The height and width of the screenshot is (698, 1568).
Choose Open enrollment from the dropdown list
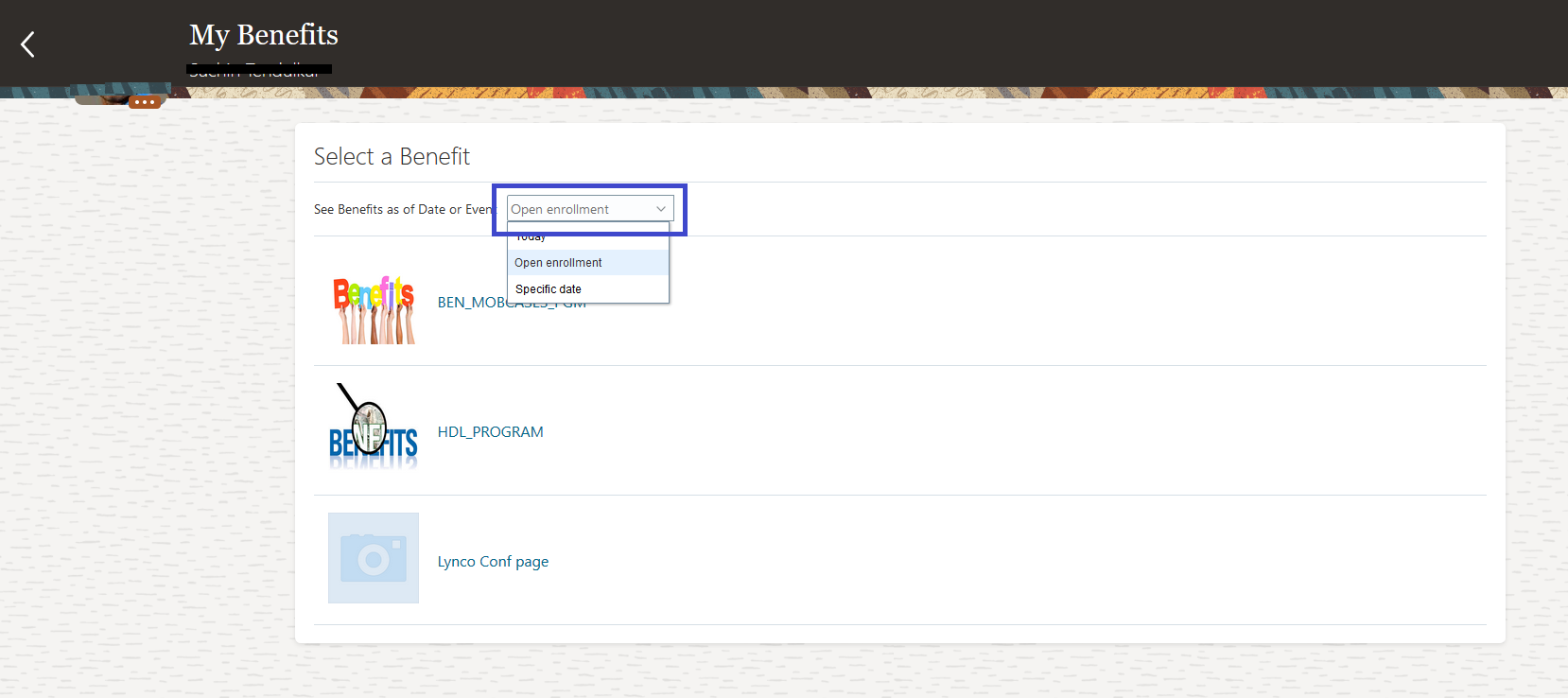pyautogui.click(x=588, y=263)
